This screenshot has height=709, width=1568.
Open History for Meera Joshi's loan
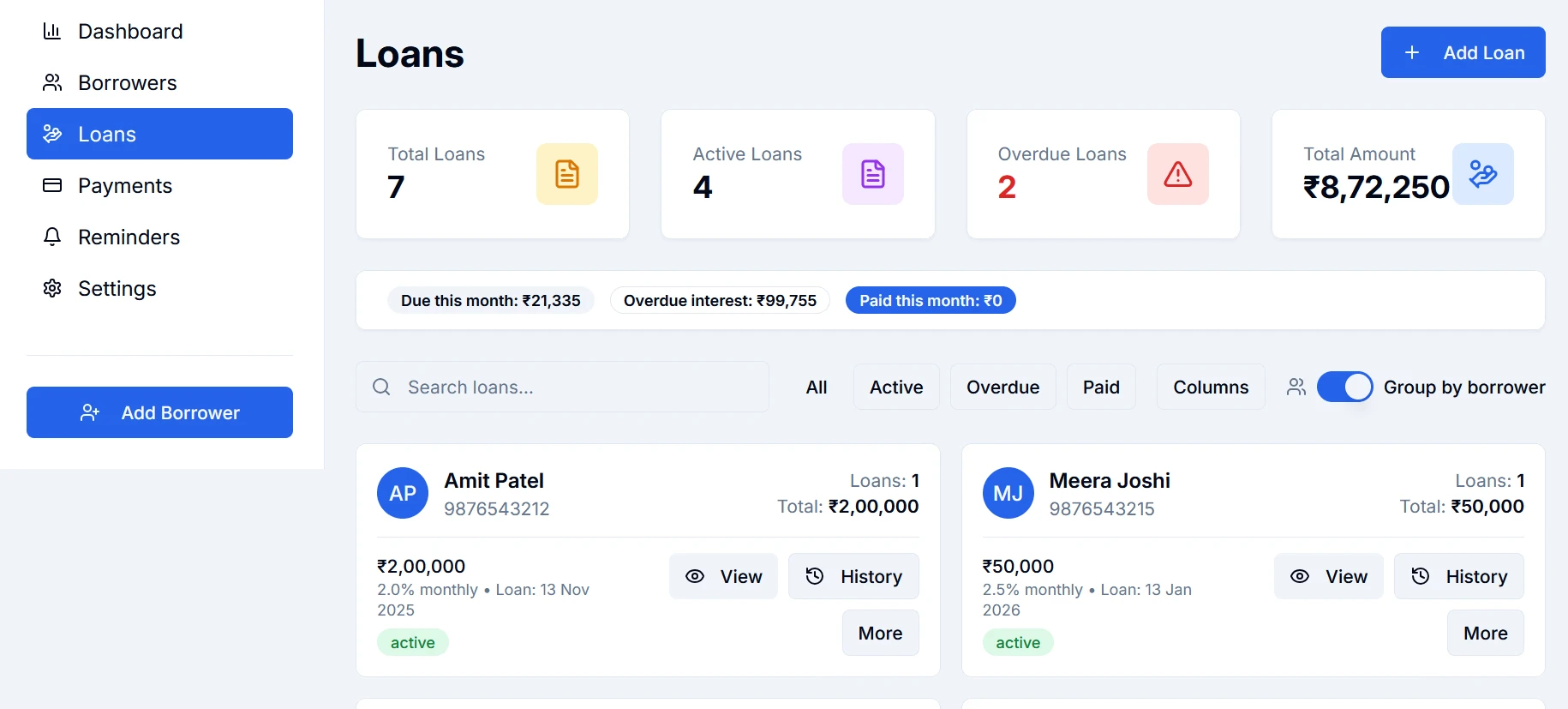coord(1458,576)
